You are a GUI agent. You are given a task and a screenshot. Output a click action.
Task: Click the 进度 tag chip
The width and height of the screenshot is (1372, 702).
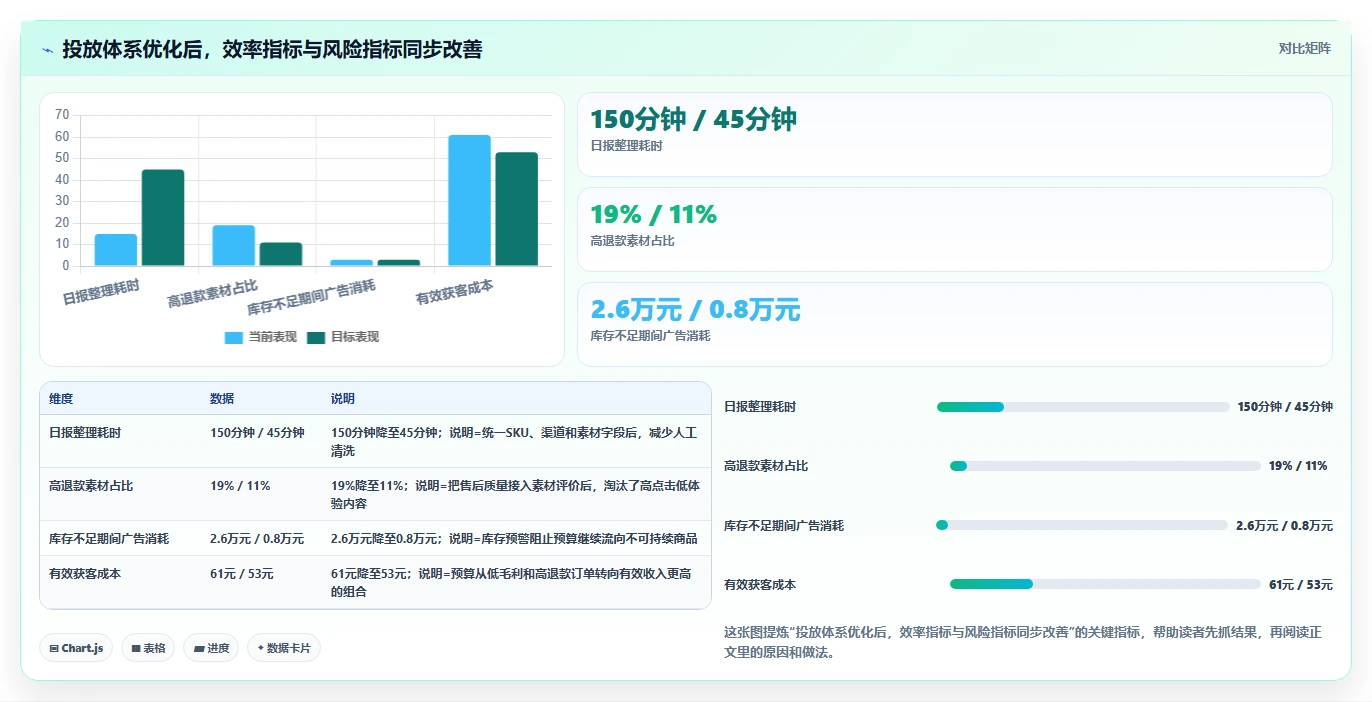click(211, 648)
